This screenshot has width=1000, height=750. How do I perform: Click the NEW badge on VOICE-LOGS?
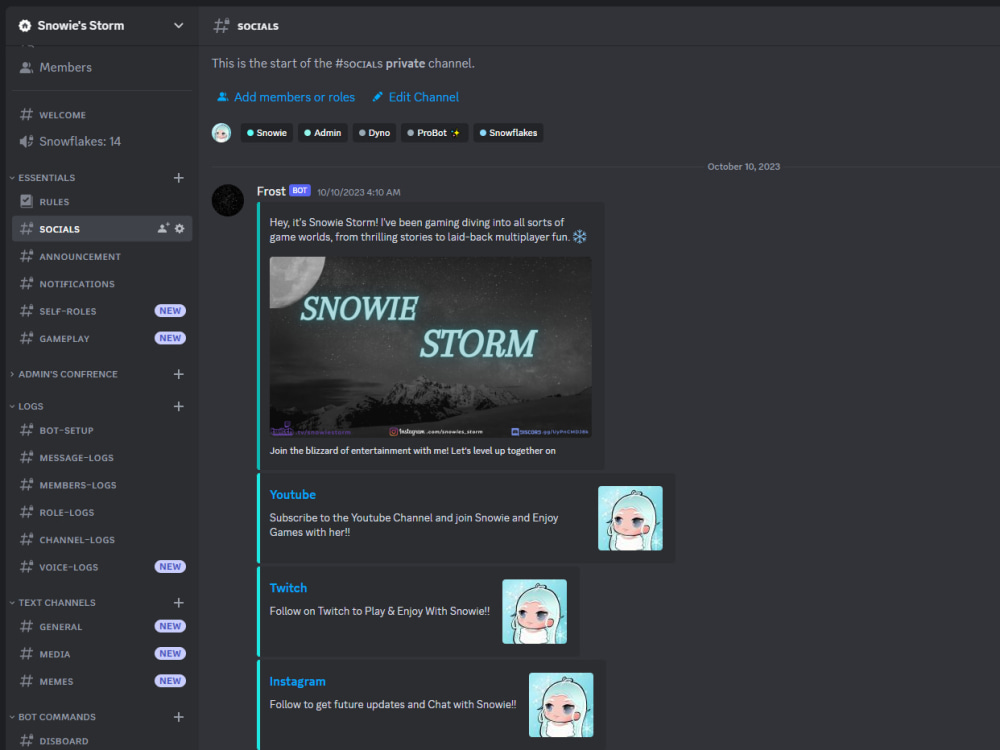click(170, 566)
